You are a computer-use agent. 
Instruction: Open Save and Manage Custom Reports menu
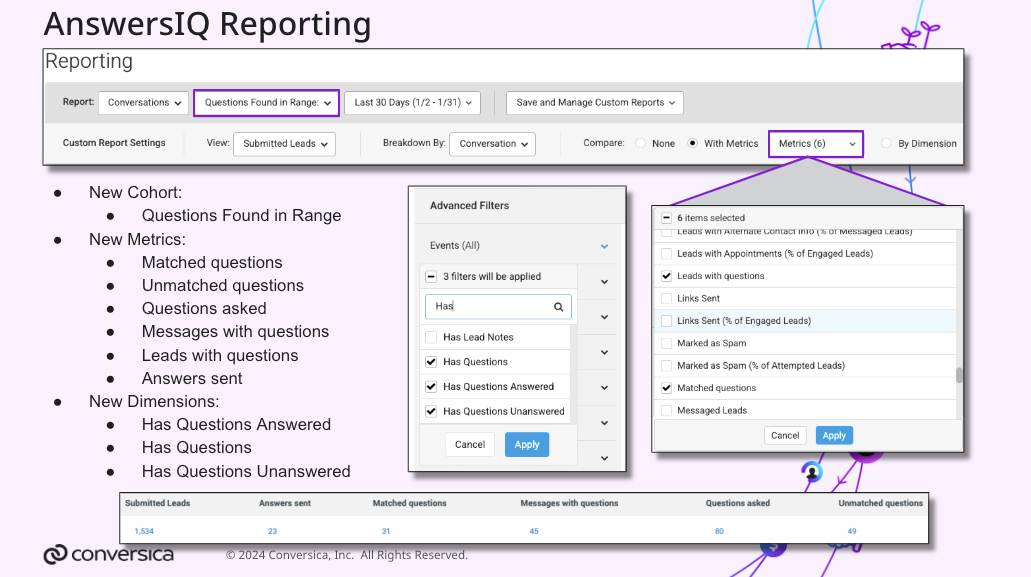(594, 103)
